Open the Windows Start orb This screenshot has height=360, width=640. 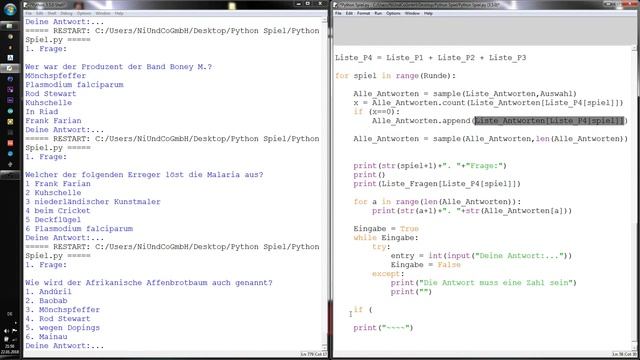tap(10, 9)
